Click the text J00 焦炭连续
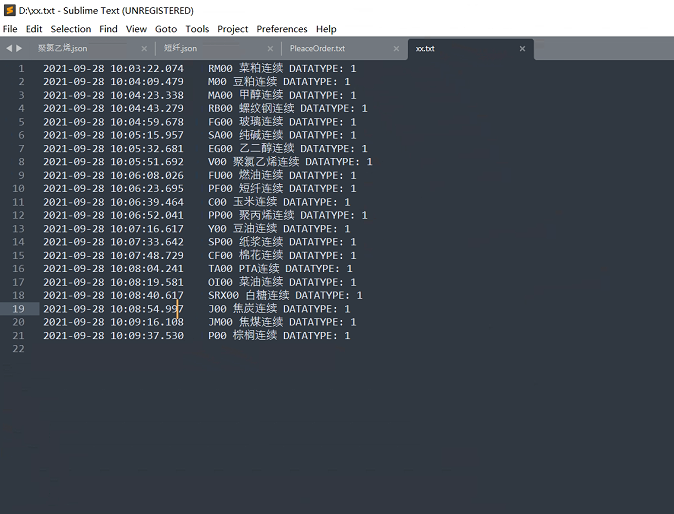674x514 pixels. click(242, 309)
